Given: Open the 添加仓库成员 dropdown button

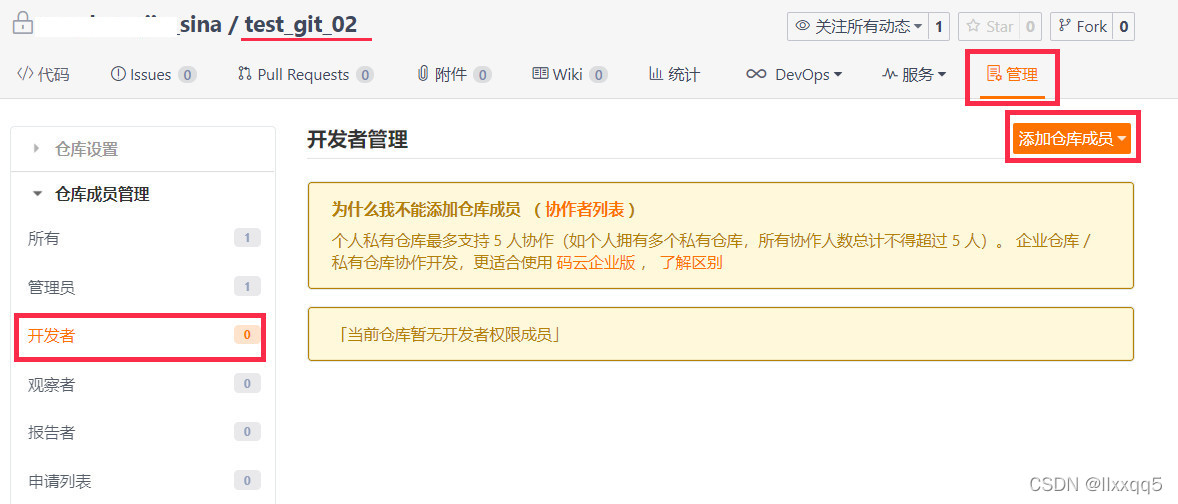Looking at the screenshot, I should [1072, 138].
